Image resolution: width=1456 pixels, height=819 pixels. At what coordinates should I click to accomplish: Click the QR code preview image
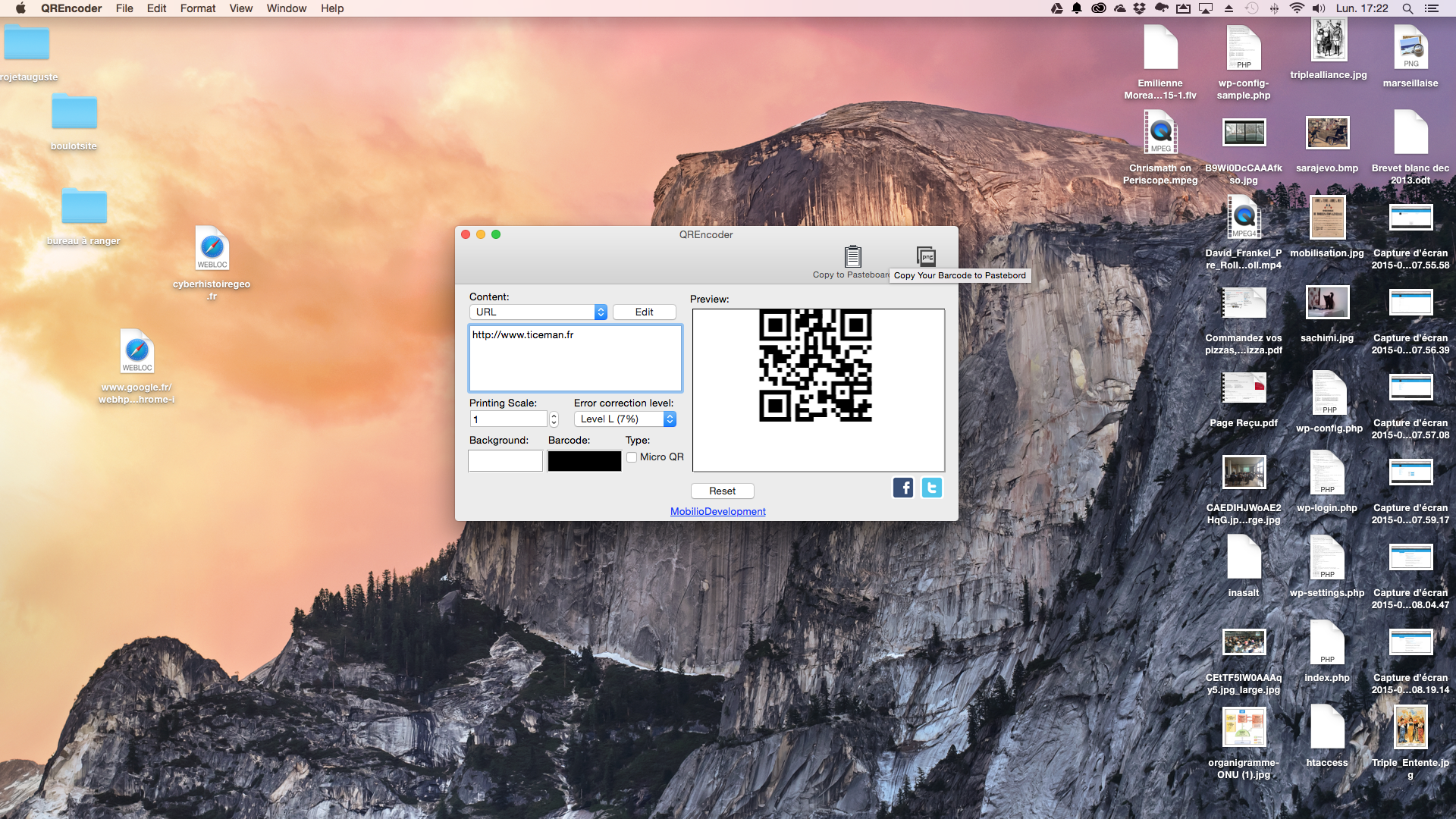coord(815,366)
